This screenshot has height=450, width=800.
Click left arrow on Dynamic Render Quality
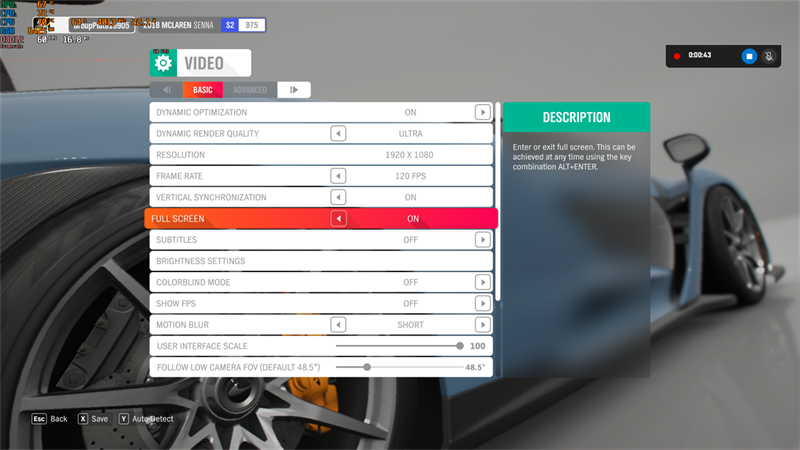click(x=338, y=134)
